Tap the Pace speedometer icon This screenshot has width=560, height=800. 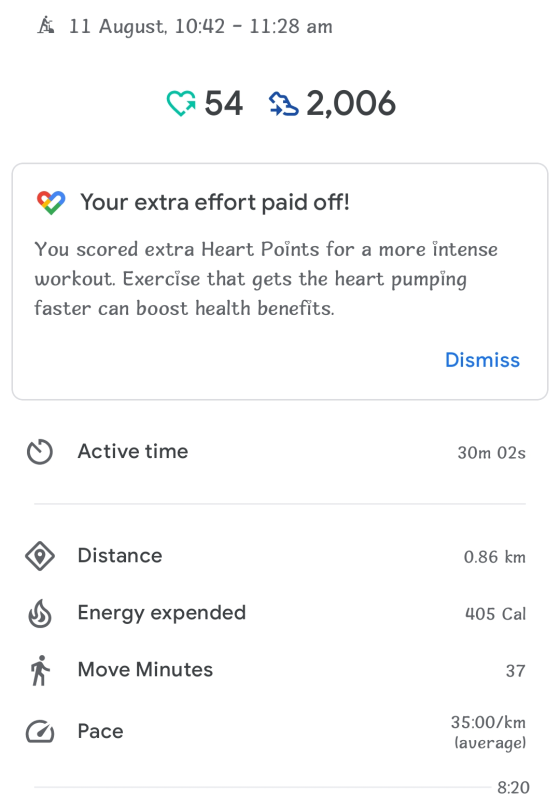tap(40, 732)
